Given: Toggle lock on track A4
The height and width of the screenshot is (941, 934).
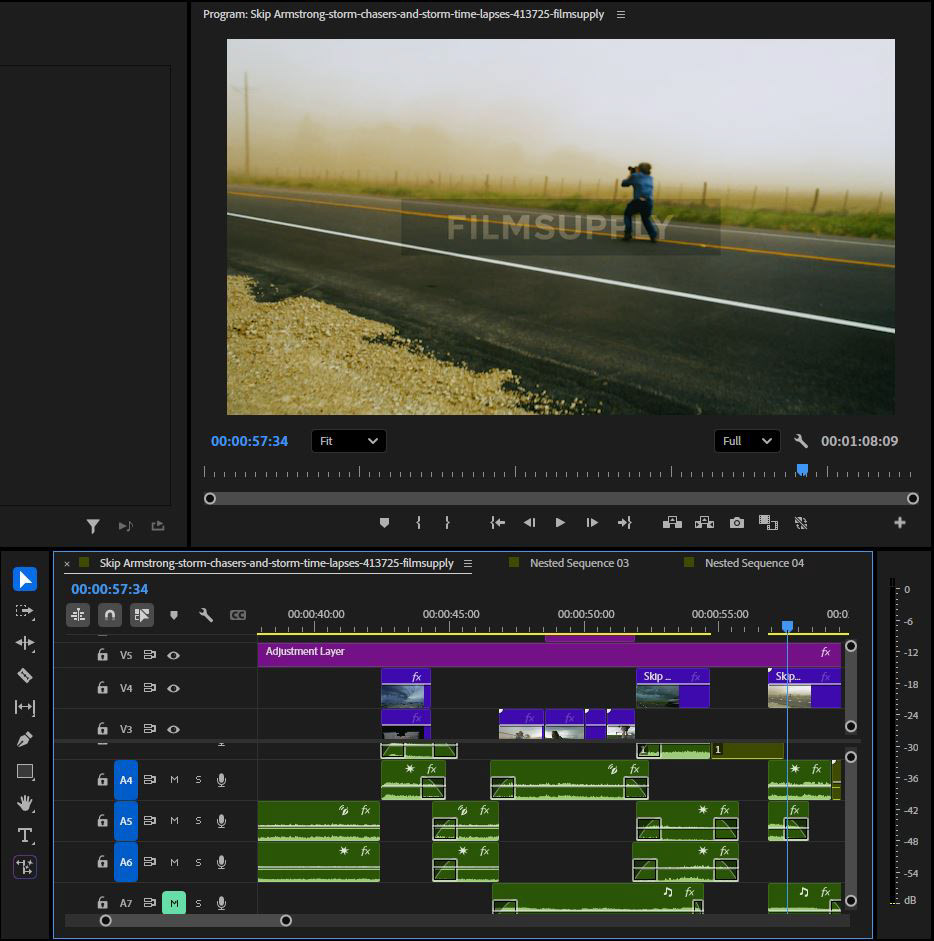Looking at the screenshot, I should pos(103,780).
